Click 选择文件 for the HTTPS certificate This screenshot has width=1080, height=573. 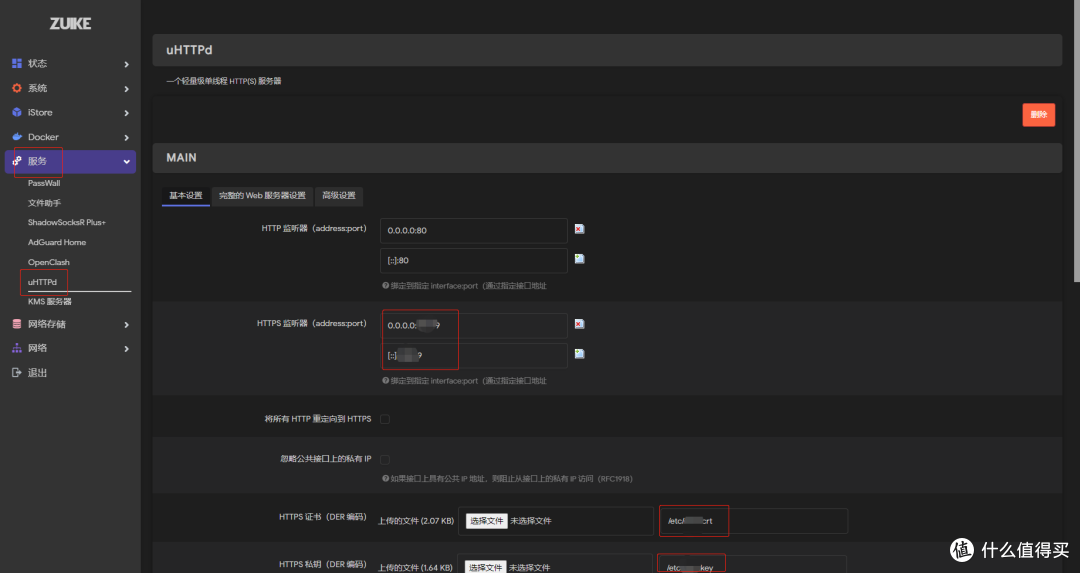tap(486, 521)
